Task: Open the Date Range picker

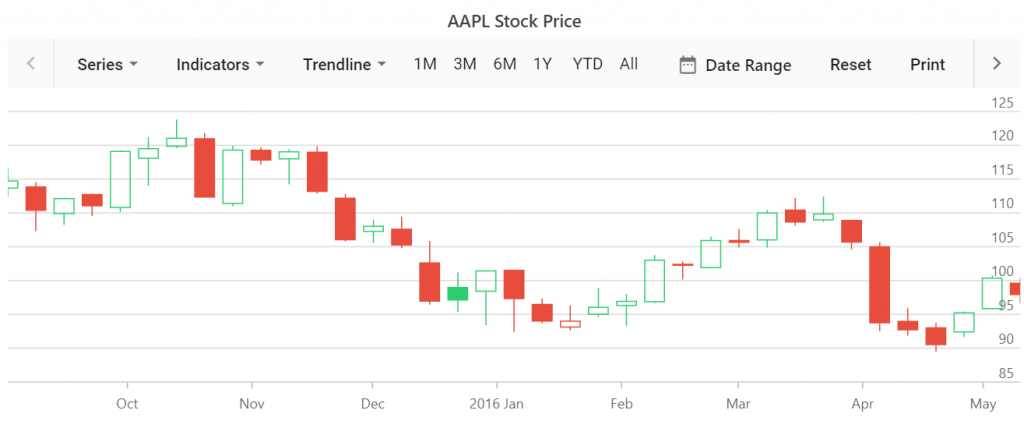Action: pos(747,65)
